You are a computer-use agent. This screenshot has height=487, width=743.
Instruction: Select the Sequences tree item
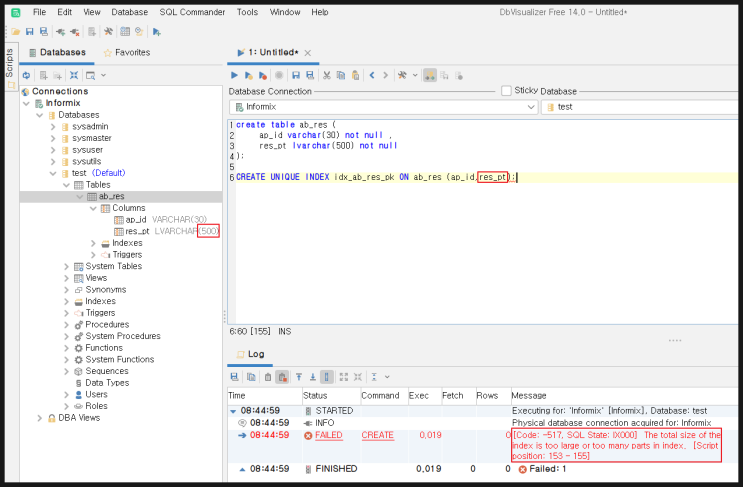pyautogui.click(x=106, y=371)
